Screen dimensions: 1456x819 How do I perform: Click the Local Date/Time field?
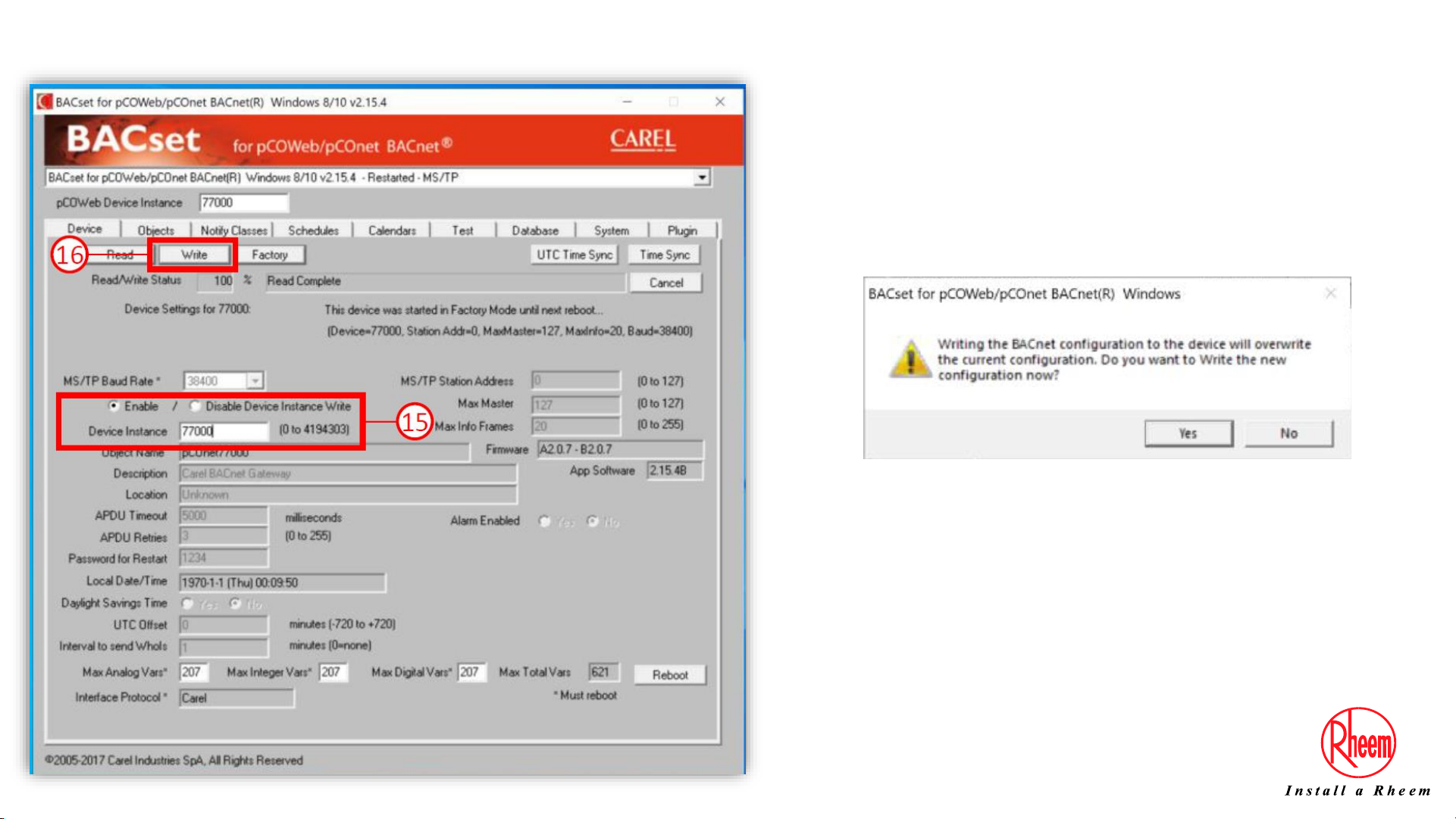coord(282,583)
